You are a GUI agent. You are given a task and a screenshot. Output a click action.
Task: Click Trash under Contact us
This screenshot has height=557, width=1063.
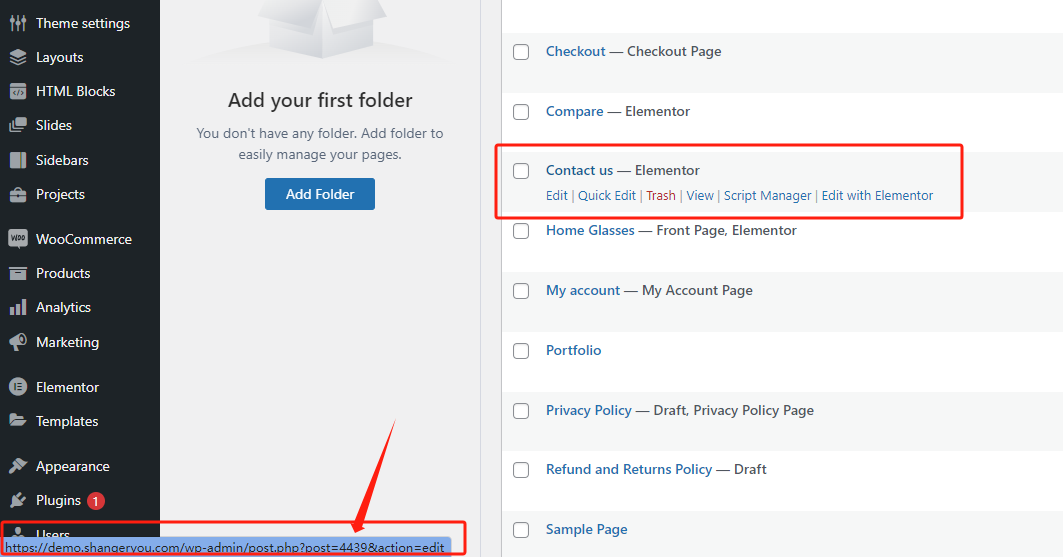[661, 196]
